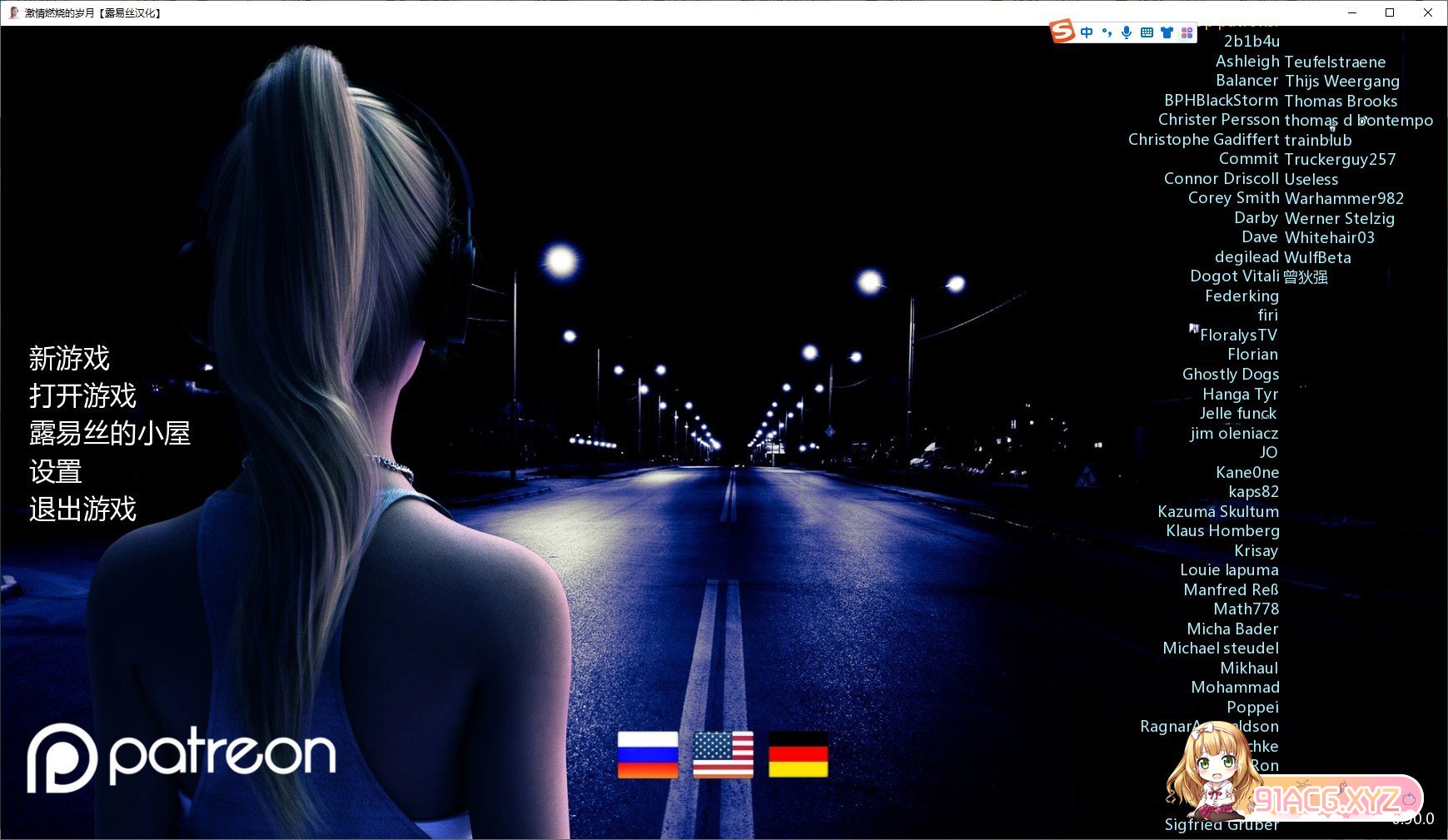Viewport: 1448px width, 840px height.
Task: Click the Sogou input method logo
Action: pyautogui.click(x=1062, y=32)
